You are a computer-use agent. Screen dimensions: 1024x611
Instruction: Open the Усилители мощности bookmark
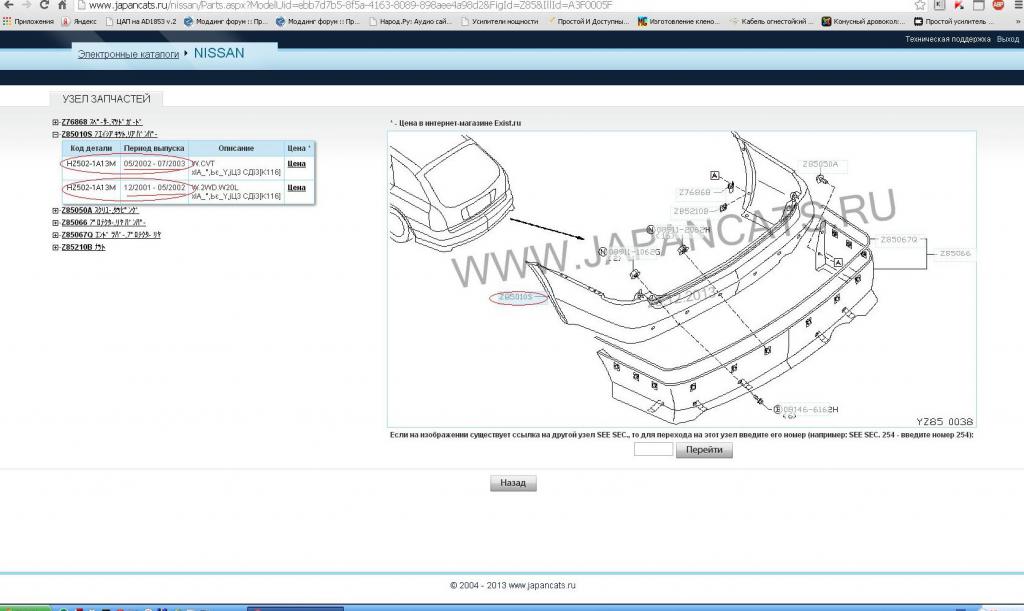500,22
